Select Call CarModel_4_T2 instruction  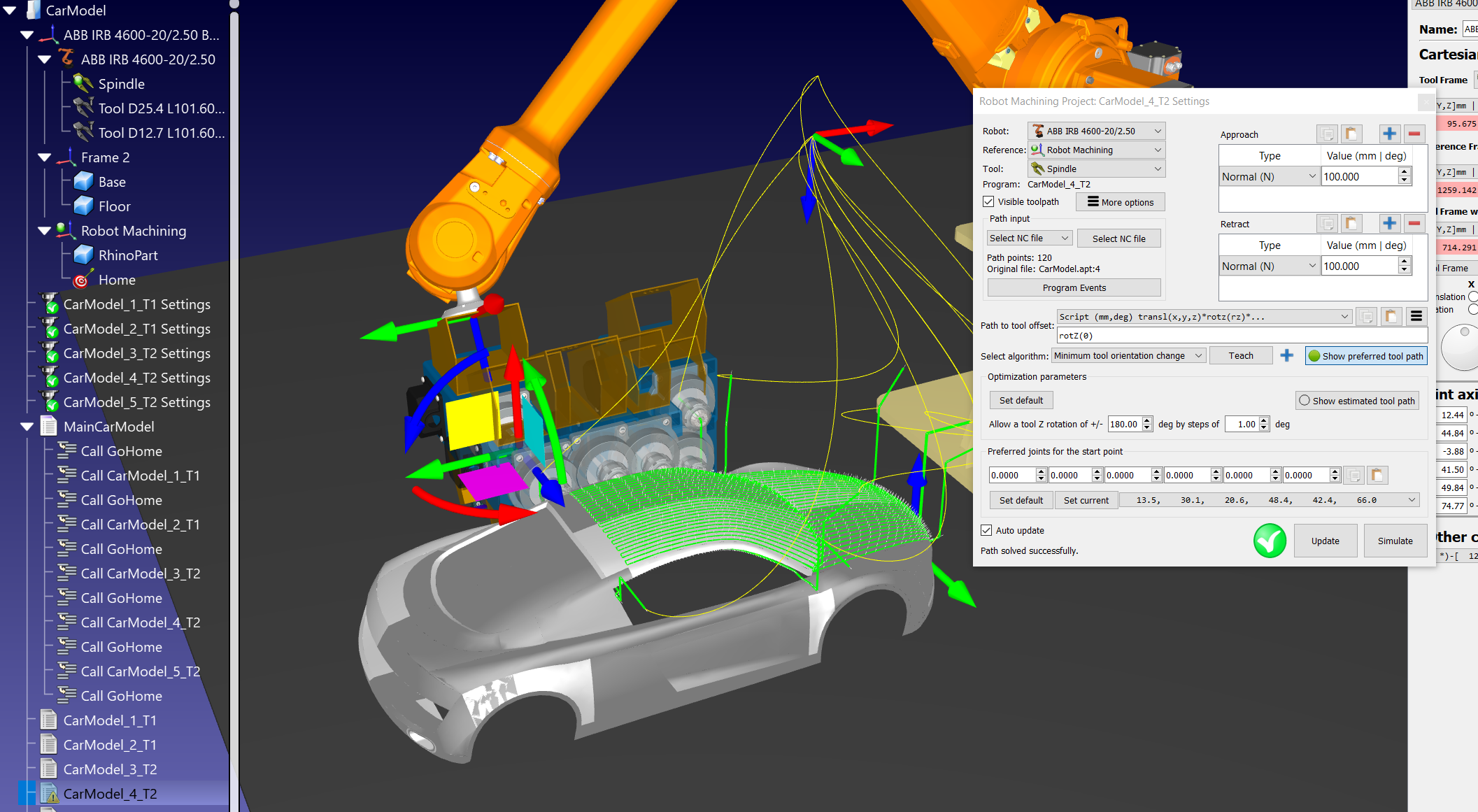pyautogui.click(x=140, y=622)
